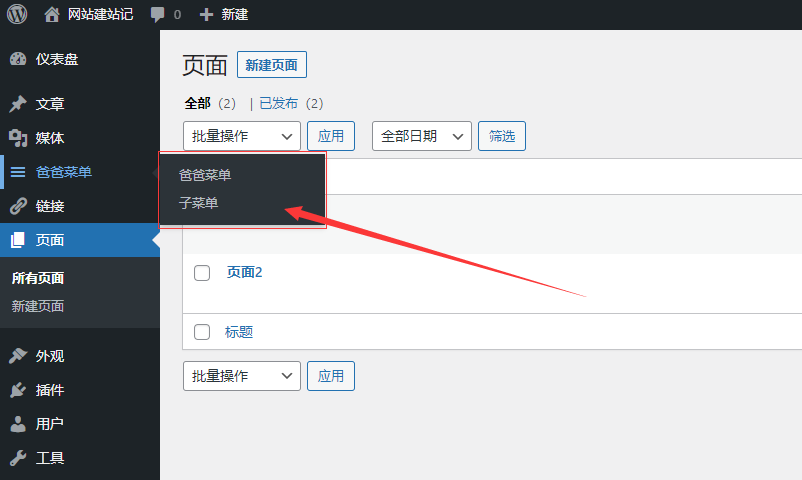Click the 页面 pages icon
This screenshot has width=802, height=480.
18,239
